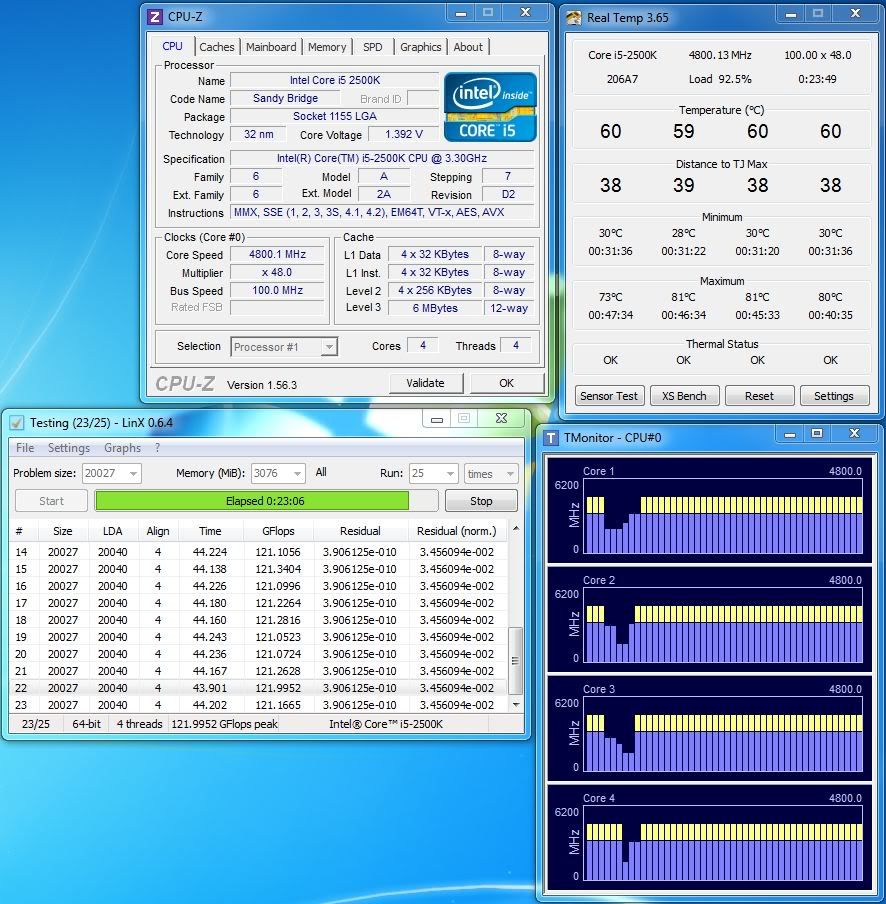Select result row 22 in LinX
Image resolution: width=886 pixels, height=904 pixels.
point(258,688)
